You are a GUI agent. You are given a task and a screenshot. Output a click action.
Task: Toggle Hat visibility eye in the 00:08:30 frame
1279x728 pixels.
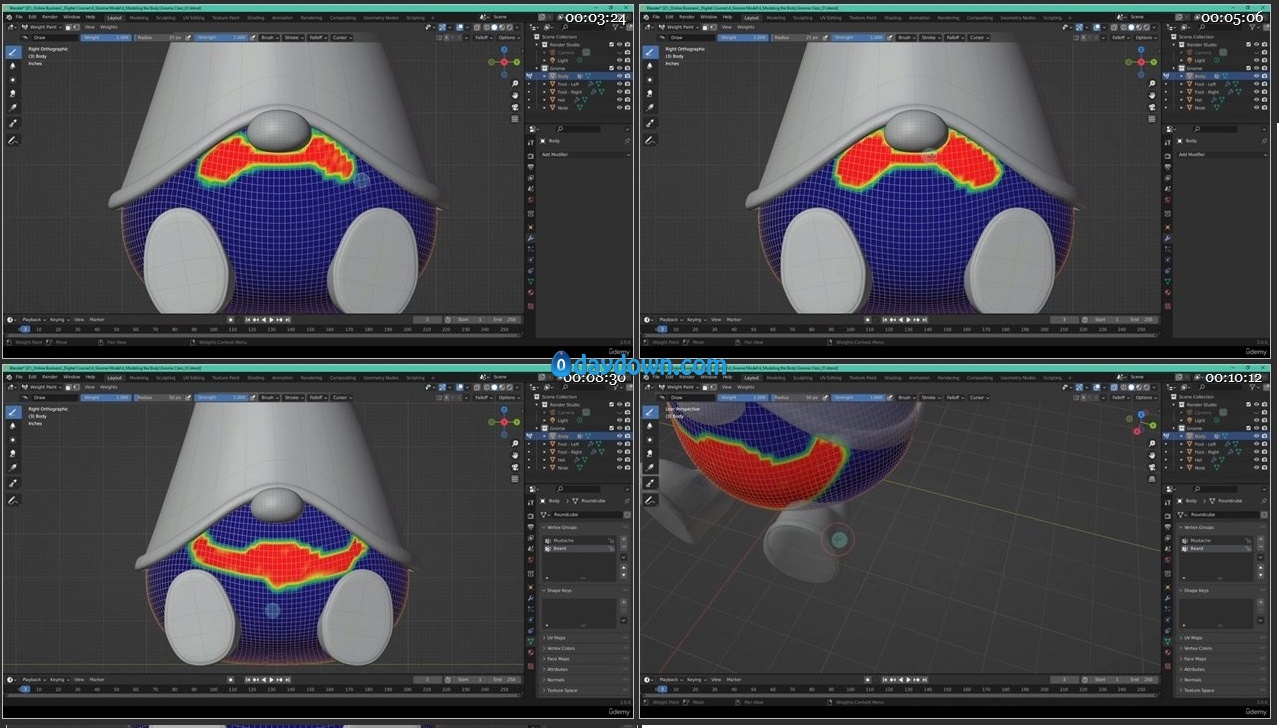(x=620, y=460)
